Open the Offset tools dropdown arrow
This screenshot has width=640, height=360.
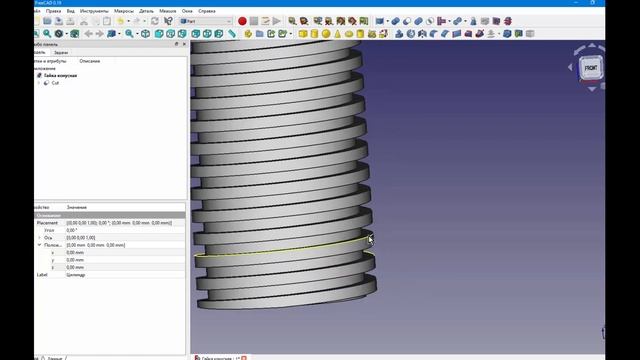click(499, 34)
